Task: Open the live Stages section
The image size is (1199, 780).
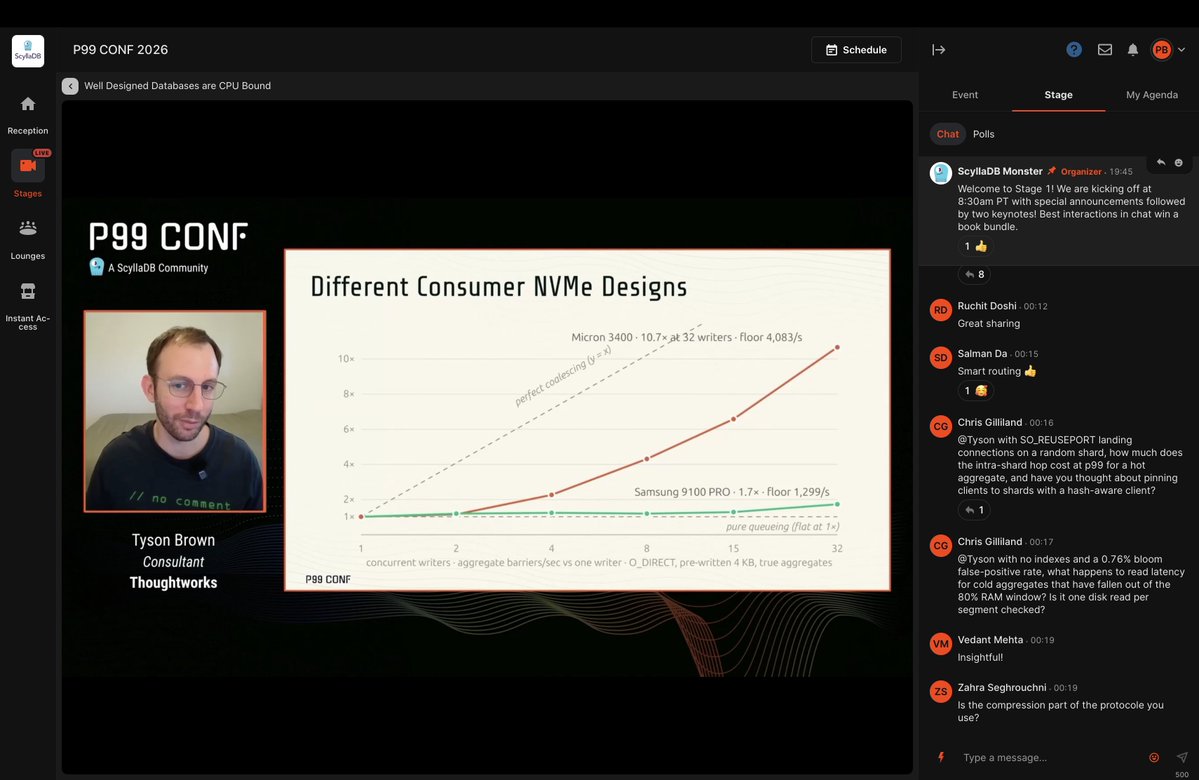Action: tap(28, 174)
